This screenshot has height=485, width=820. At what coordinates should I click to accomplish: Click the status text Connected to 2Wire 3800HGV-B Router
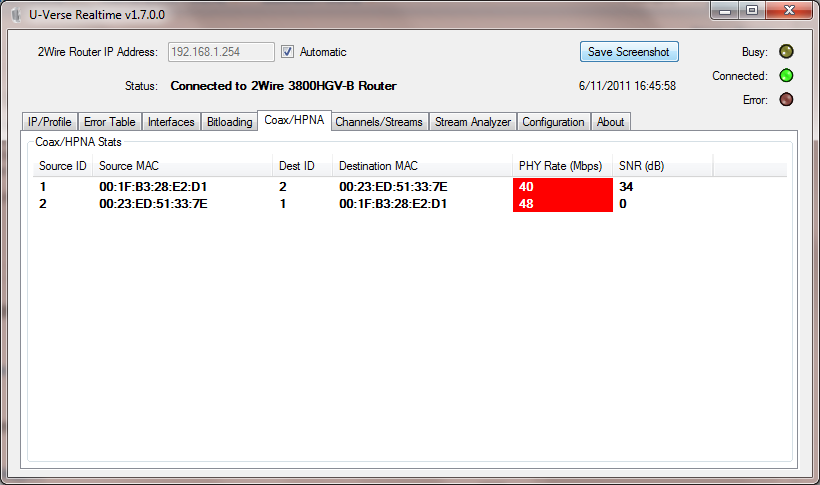pos(283,86)
